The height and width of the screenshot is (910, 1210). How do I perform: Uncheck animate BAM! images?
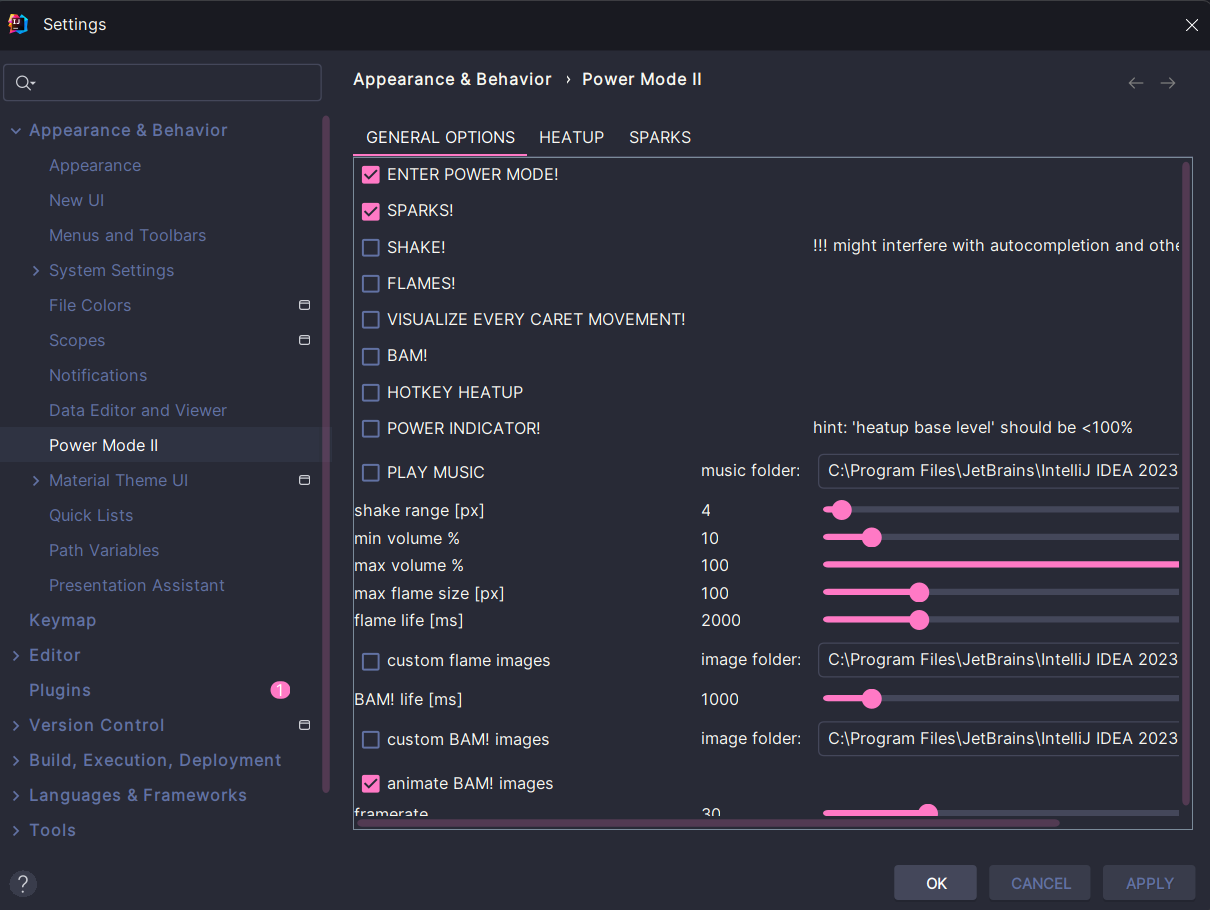click(371, 784)
